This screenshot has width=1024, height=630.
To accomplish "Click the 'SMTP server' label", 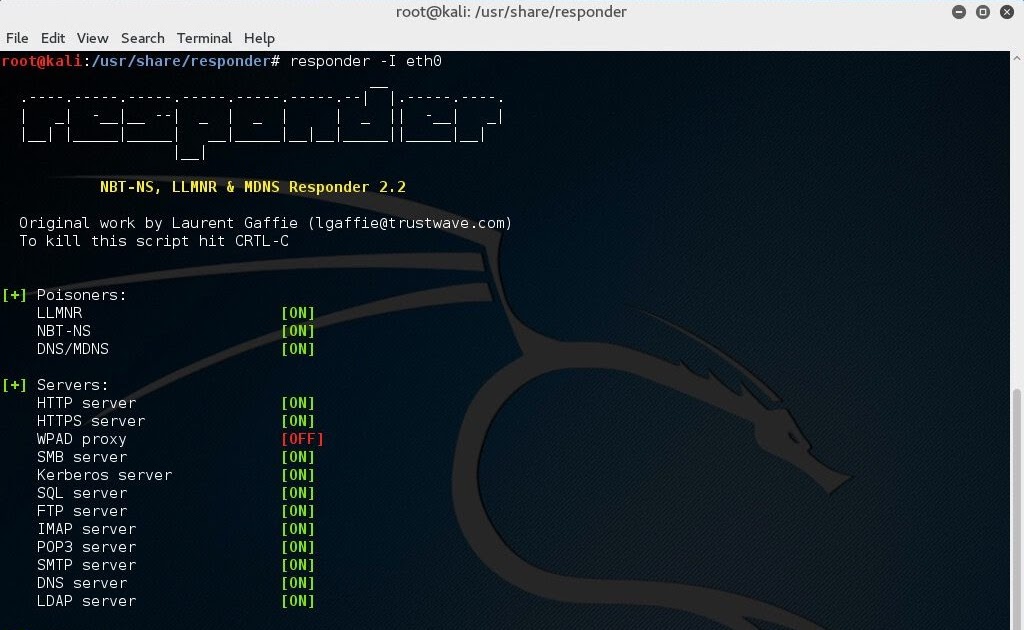I will click(86, 565).
